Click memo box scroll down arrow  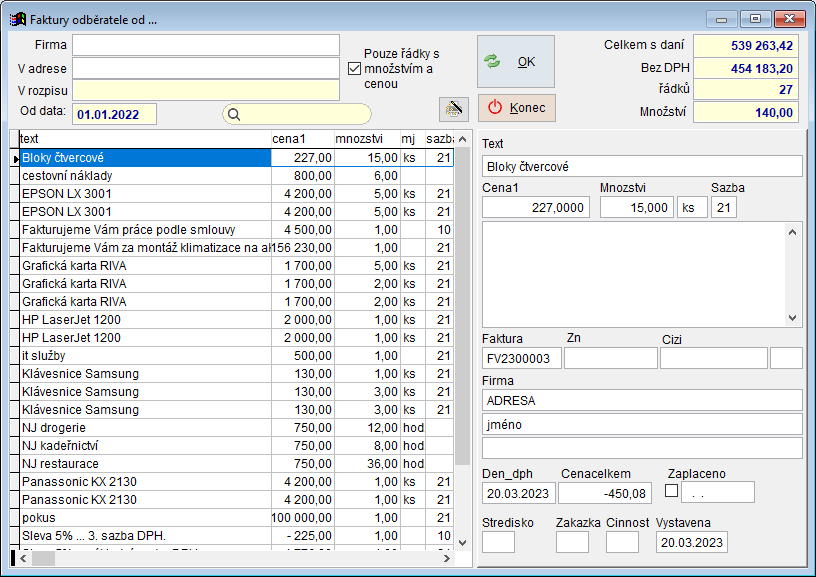click(792, 317)
